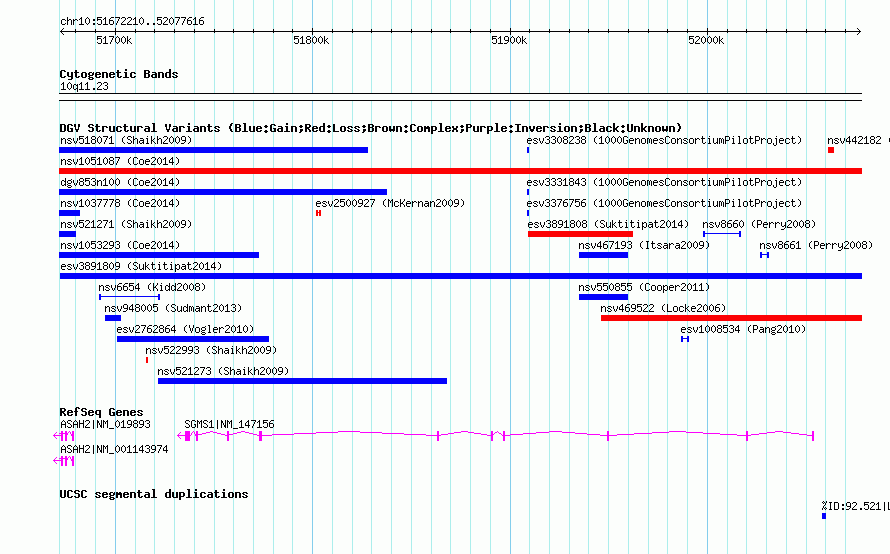Select the esv2762864 (Vogler2010) blue bar

point(193,339)
